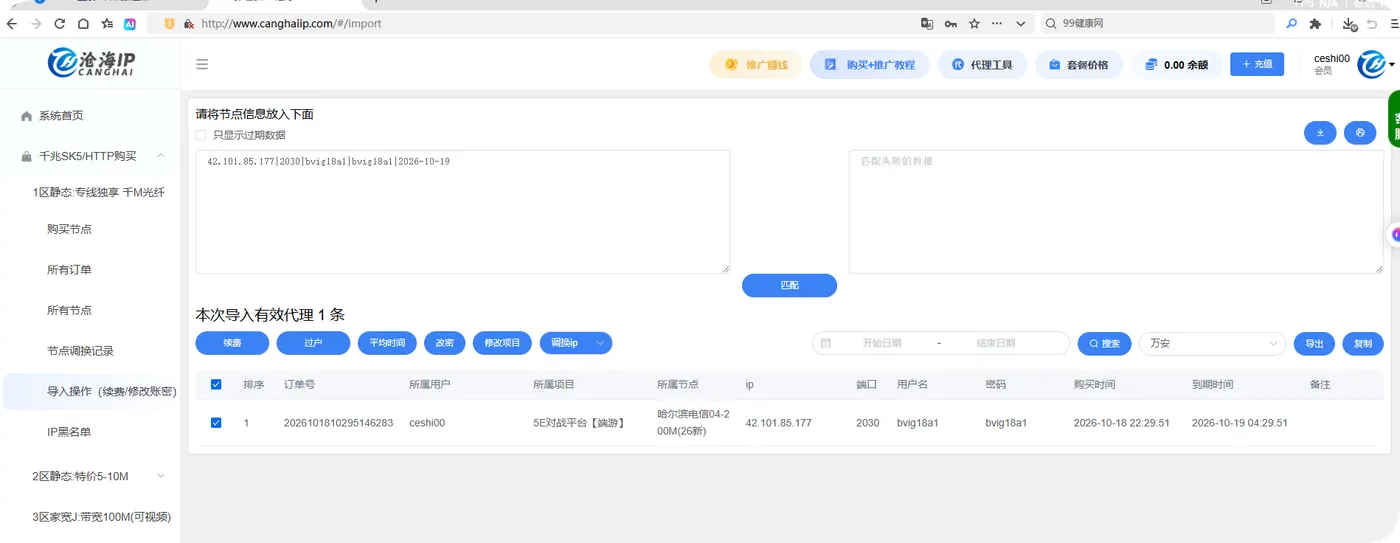Viewport: 1400px width, 543px height.
Task: Open the 套餐价格 button
Action: (1078, 64)
